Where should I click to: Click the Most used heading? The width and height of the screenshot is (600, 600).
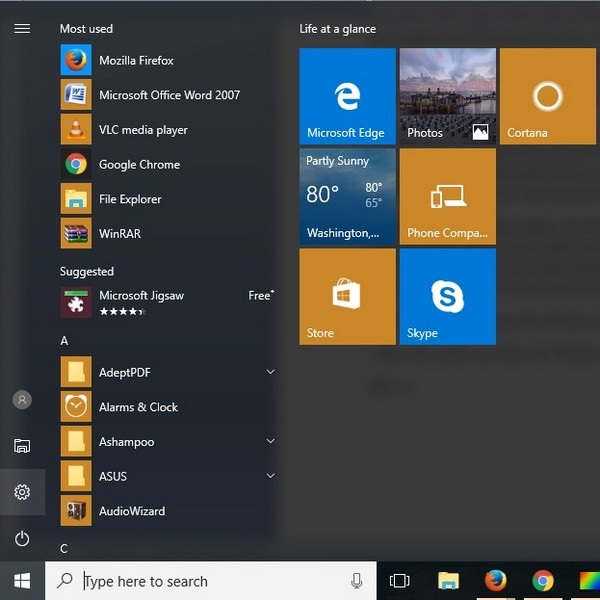tap(86, 29)
